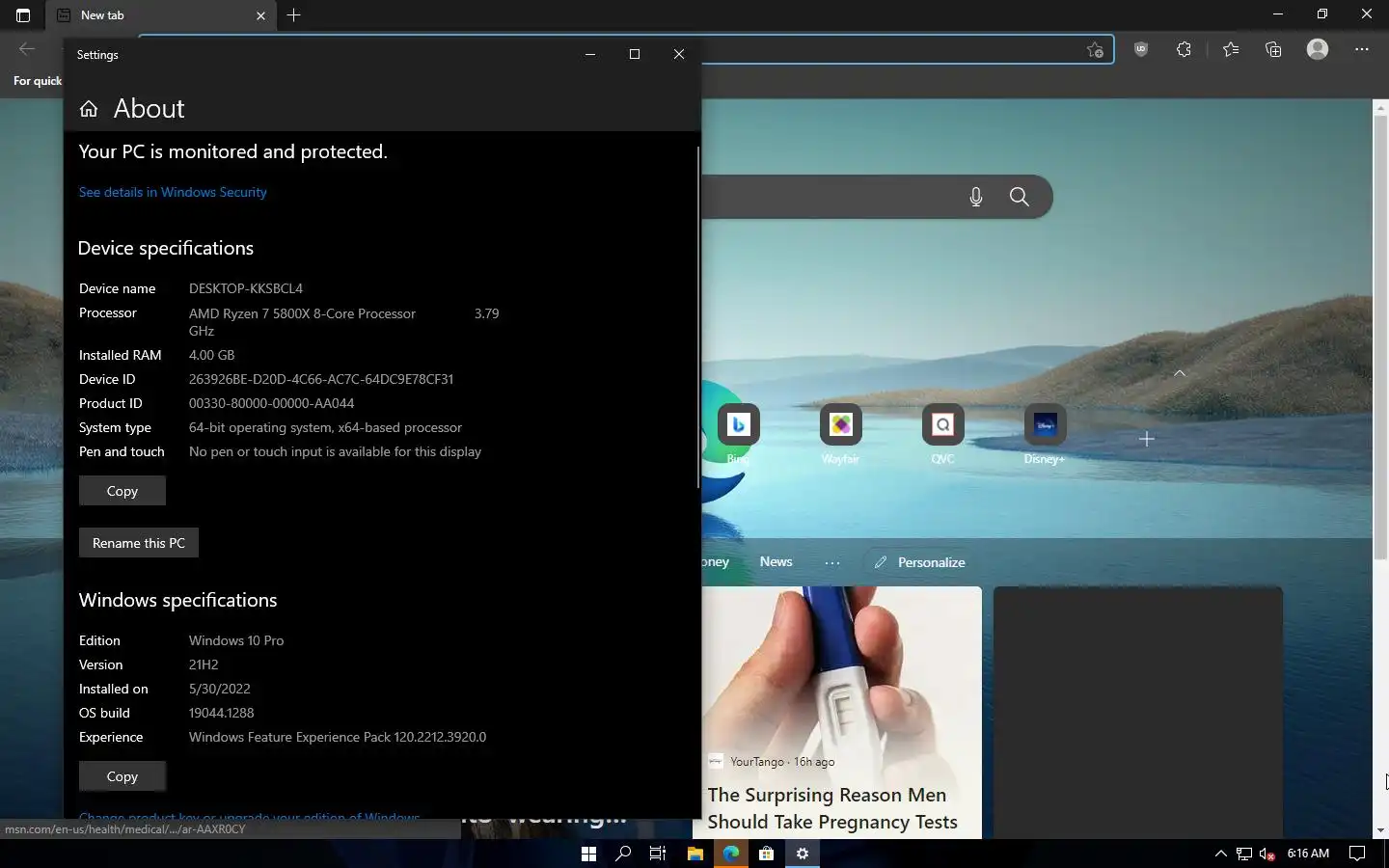The width and height of the screenshot is (1389, 868).
Task: Start voice search with microphone icon
Action: (976, 197)
